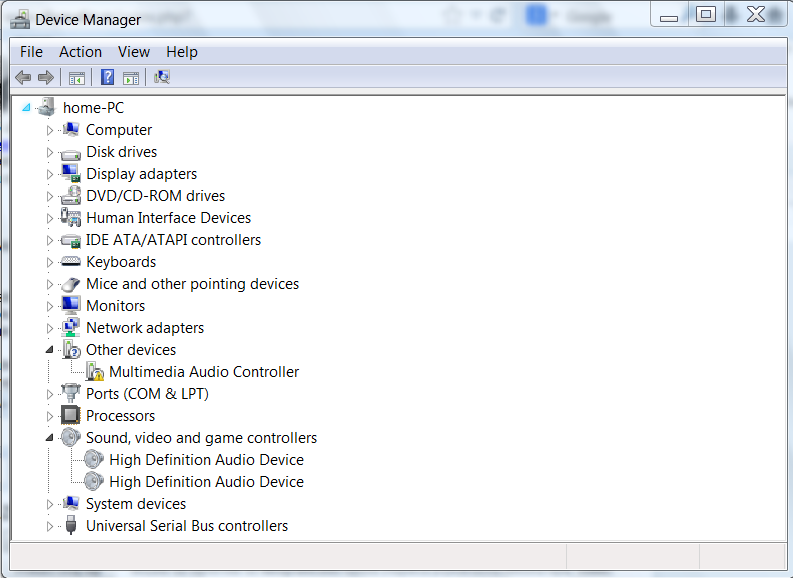Click the Other devices question-mark icon
The width and height of the screenshot is (793, 578).
click(71, 349)
